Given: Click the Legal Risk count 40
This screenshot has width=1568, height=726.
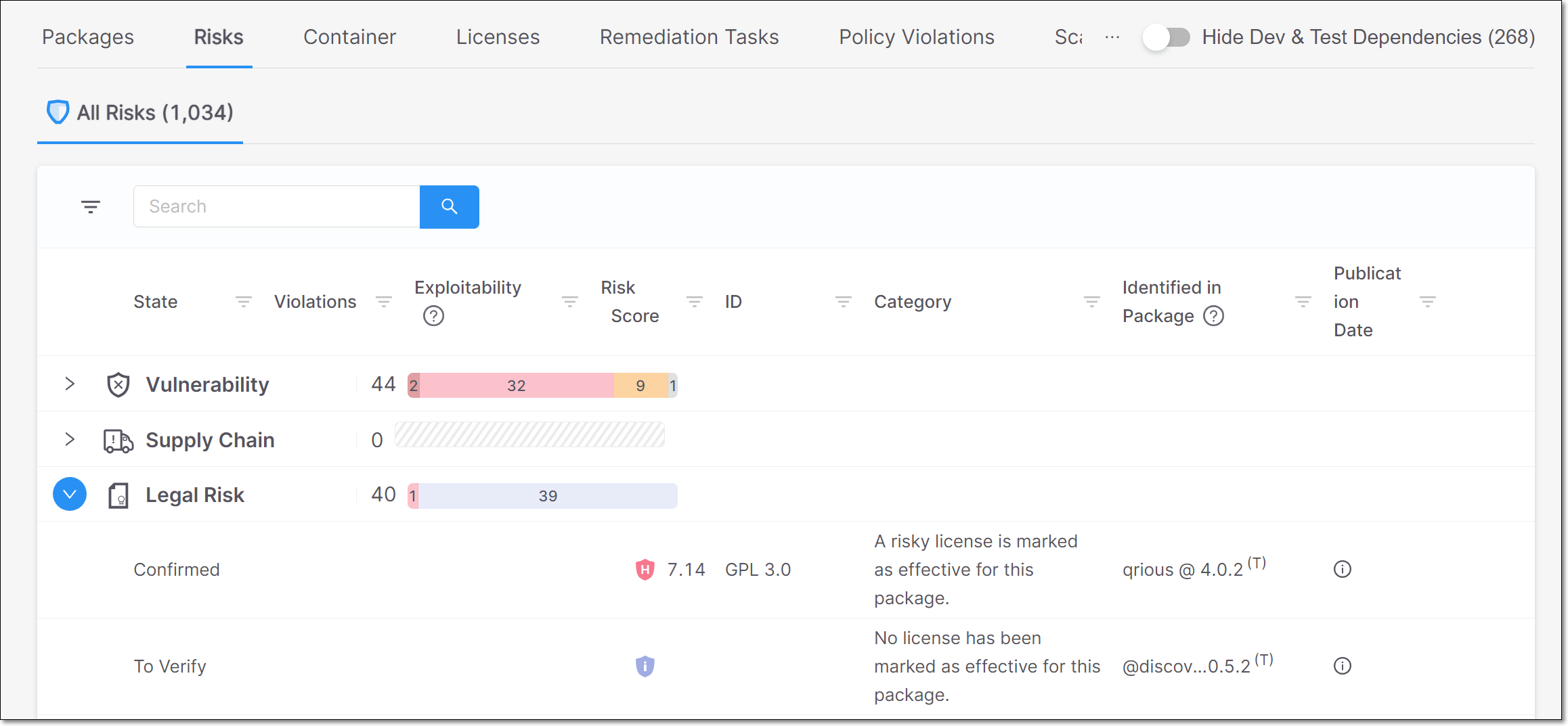Looking at the screenshot, I should [383, 495].
